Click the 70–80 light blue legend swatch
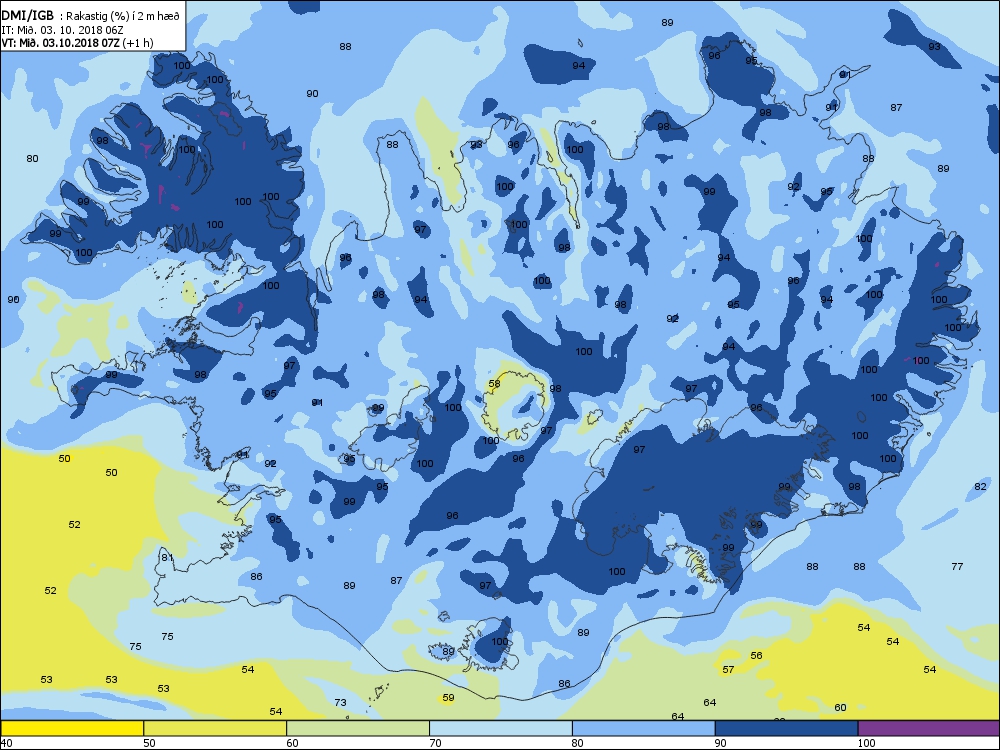The image size is (1000, 750). pyautogui.click(x=501, y=728)
